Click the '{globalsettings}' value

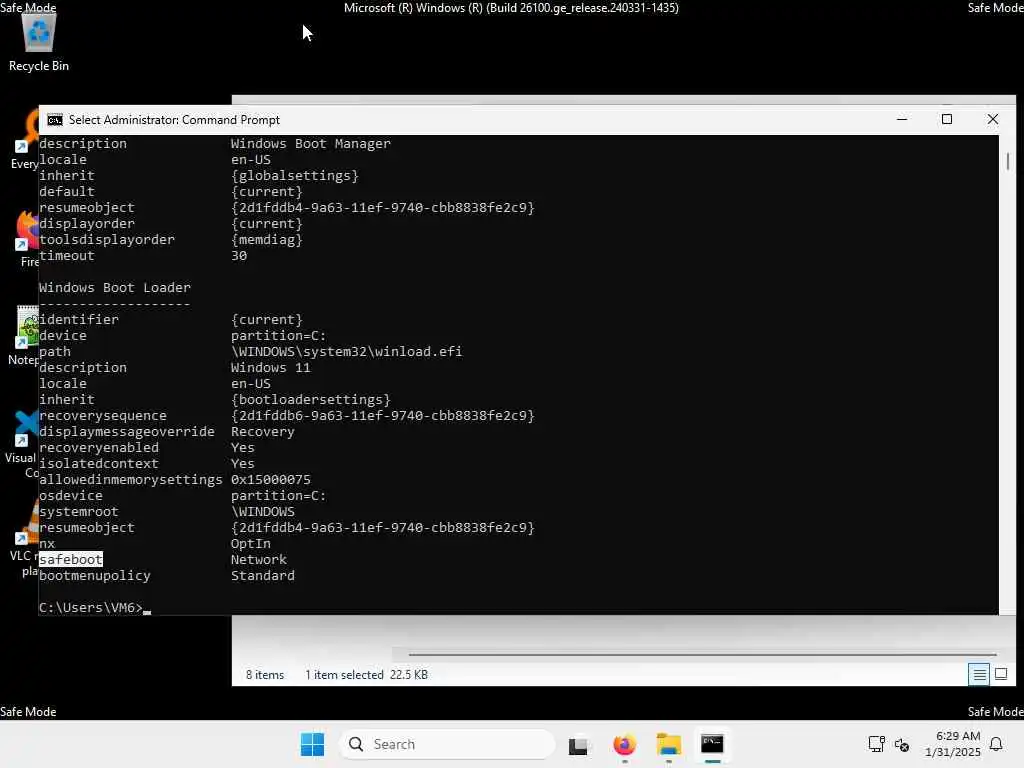pos(295,176)
